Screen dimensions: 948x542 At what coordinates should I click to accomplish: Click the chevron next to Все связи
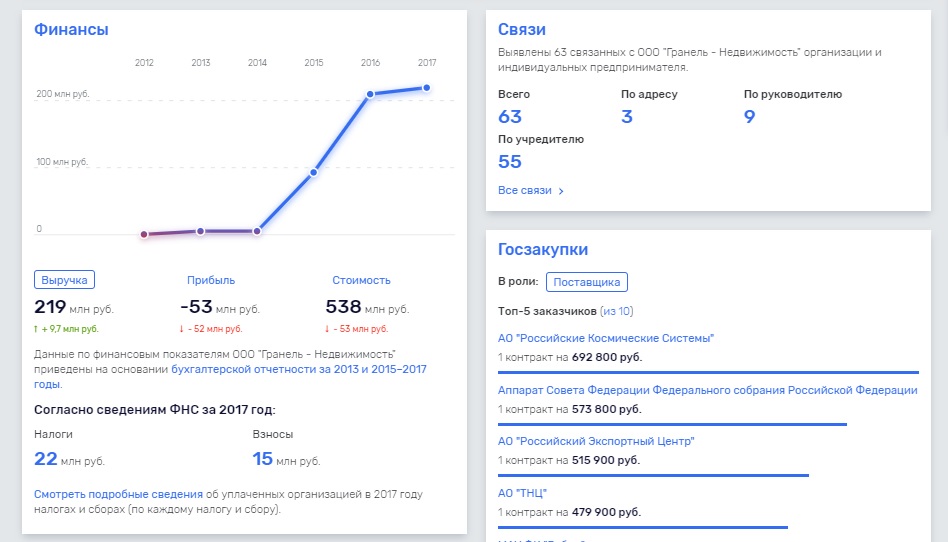561,191
